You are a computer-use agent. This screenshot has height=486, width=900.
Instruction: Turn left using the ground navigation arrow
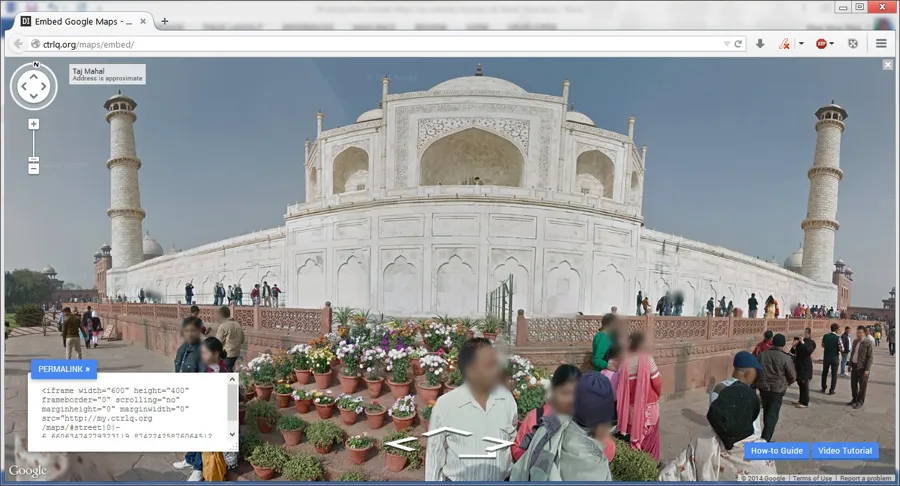pyautogui.click(x=400, y=442)
